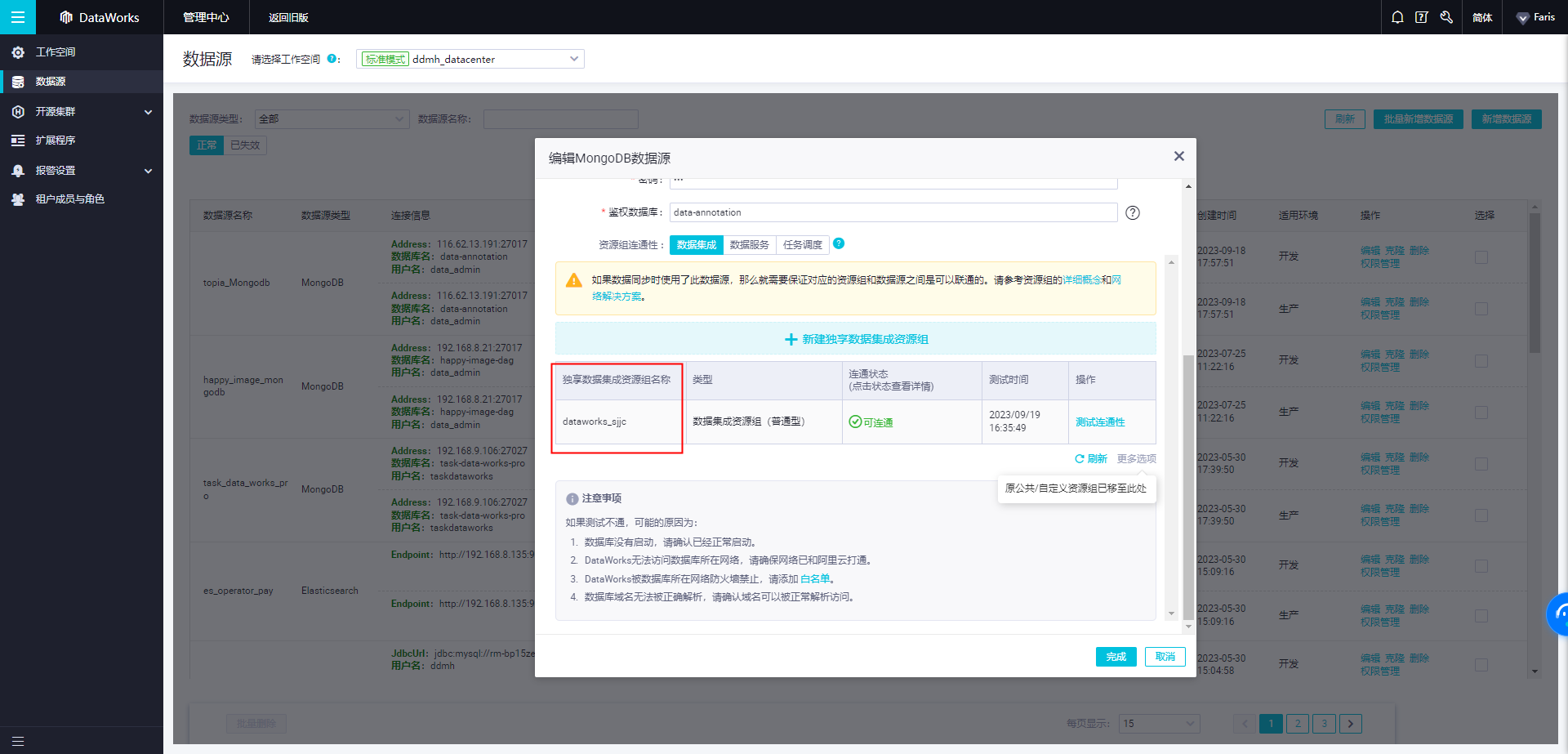The image size is (1568, 754).
Task: Switch to the 数据服务 tab
Action: (x=750, y=244)
